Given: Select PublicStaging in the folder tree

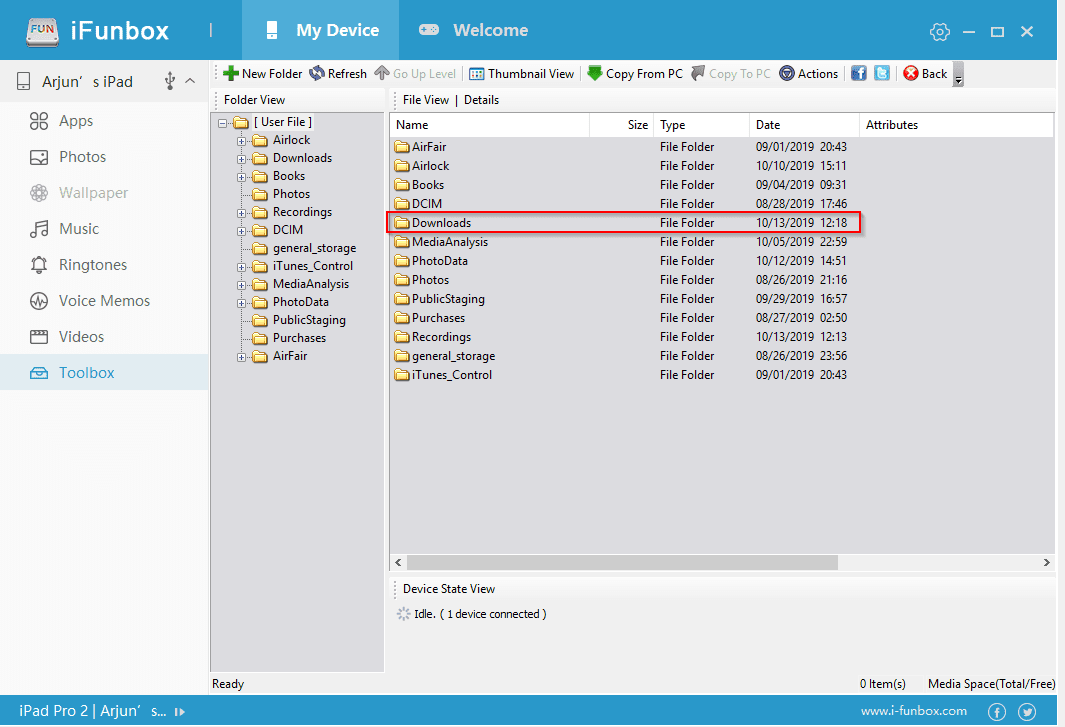Looking at the screenshot, I should pyautogui.click(x=309, y=320).
